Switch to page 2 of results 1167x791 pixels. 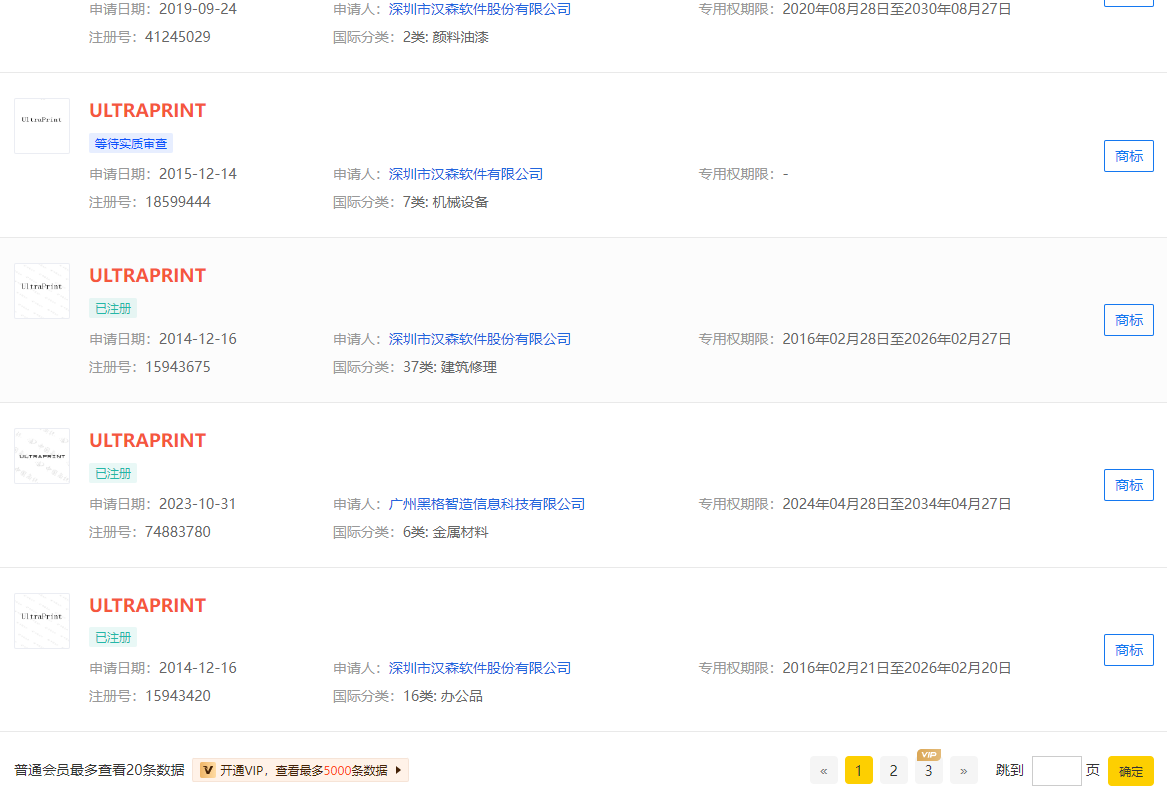[893, 770]
